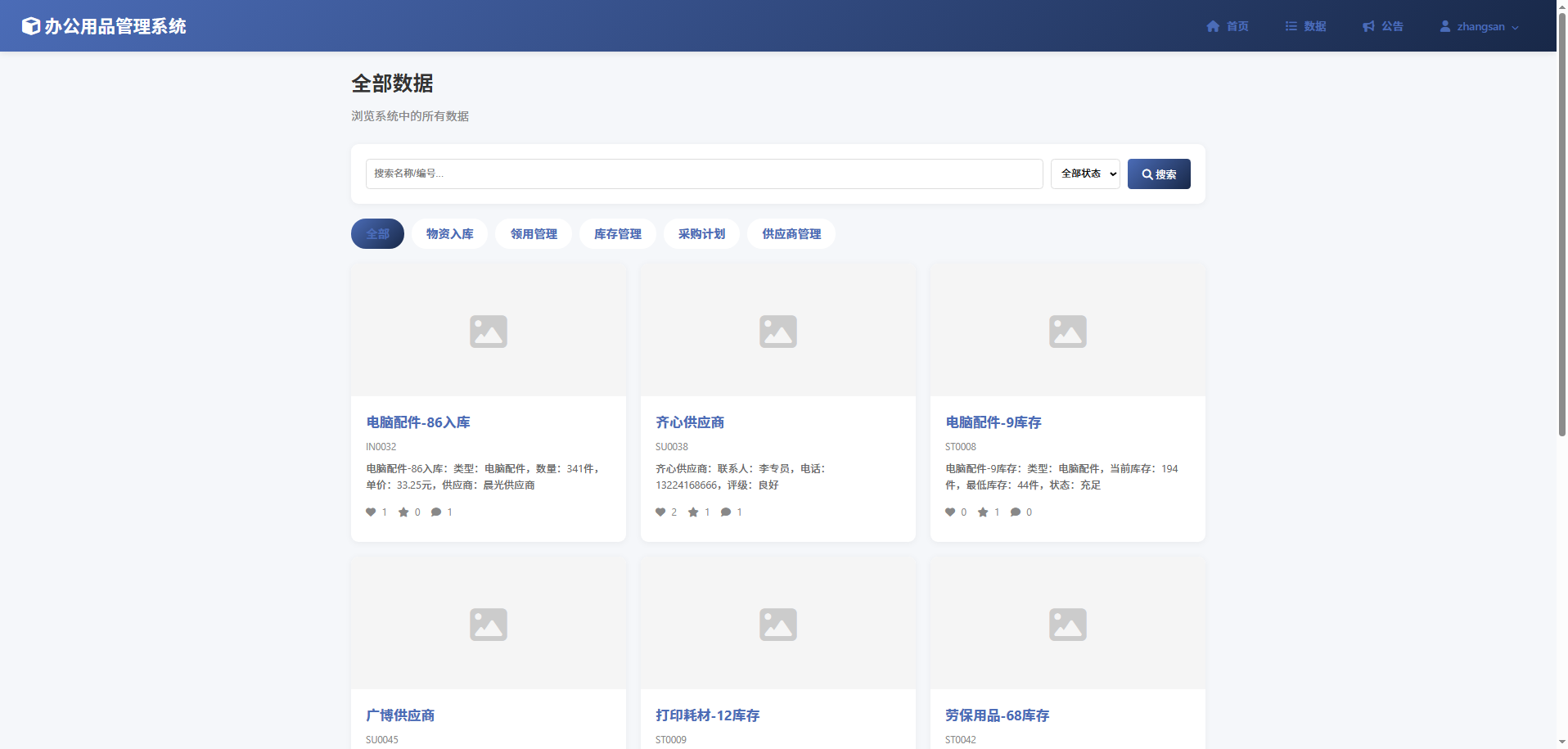Click the code ST0008

click(x=961, y=447)
